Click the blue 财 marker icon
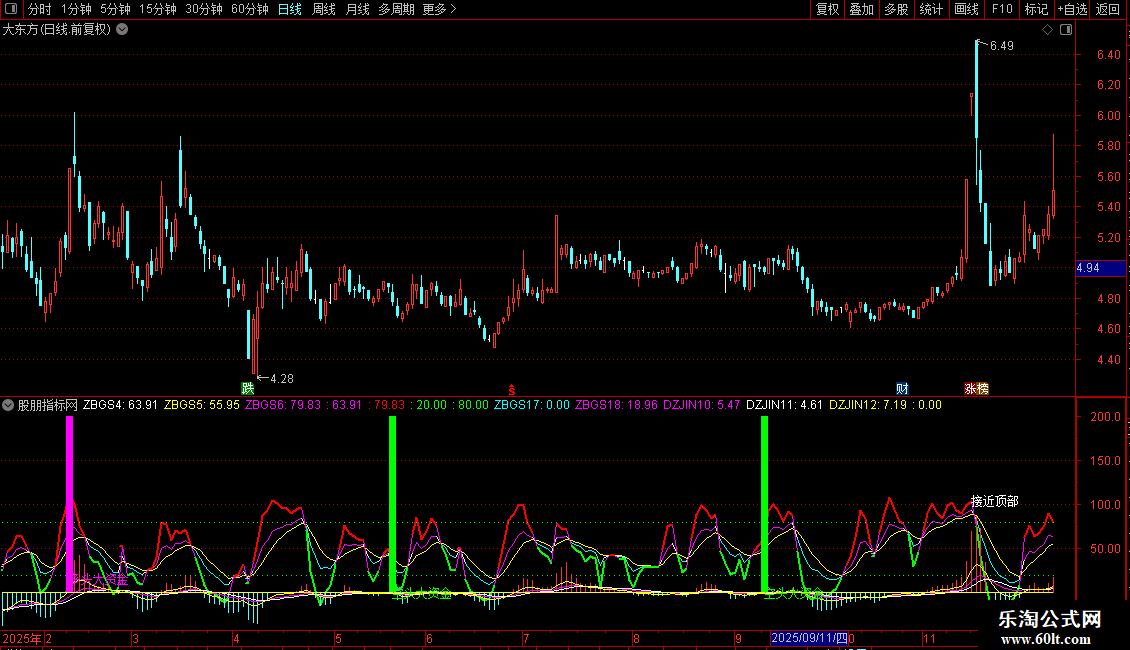 [902, 388]
